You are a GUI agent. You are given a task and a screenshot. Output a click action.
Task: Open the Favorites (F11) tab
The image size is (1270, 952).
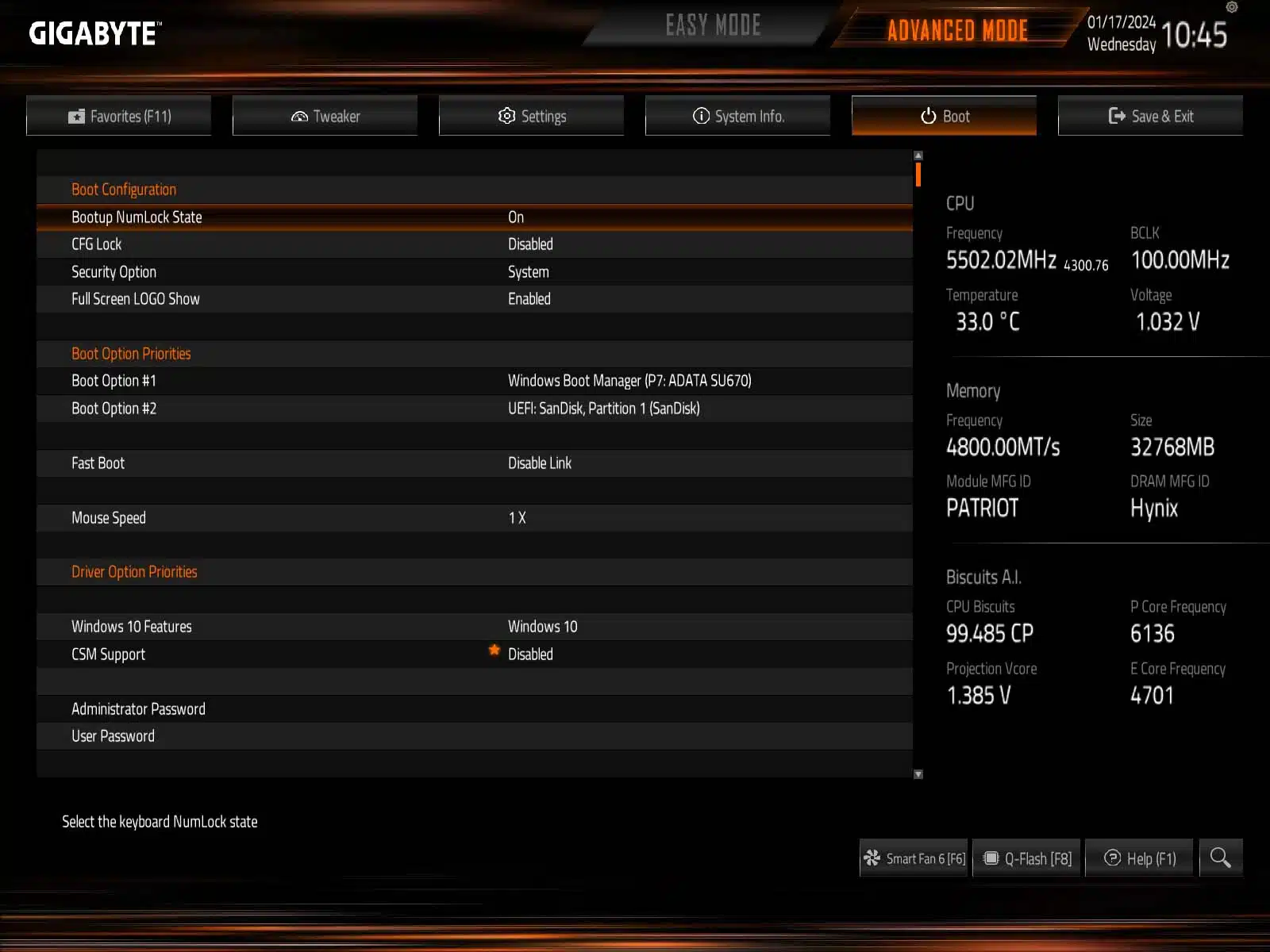119,116
